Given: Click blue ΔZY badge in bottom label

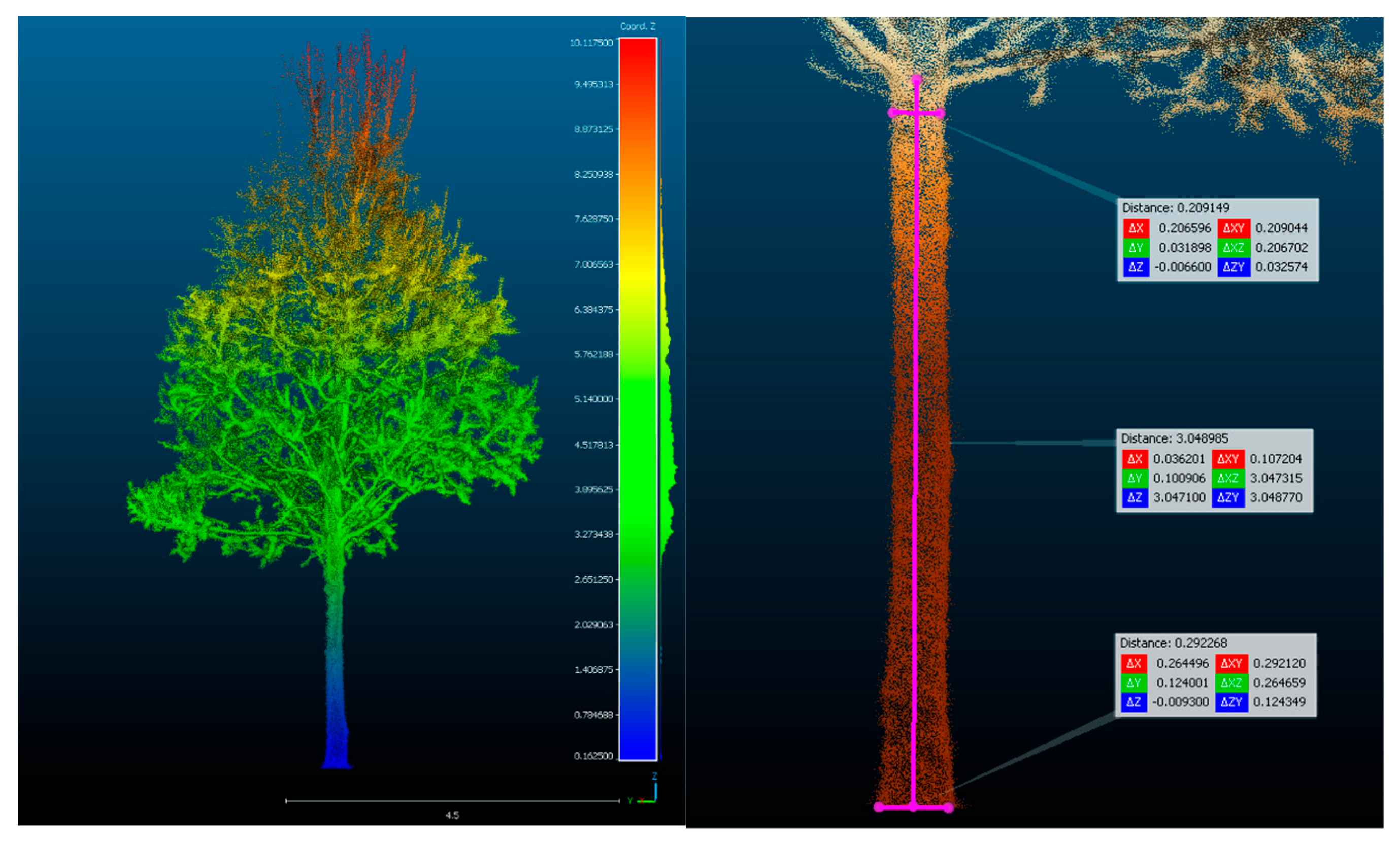Looking at the screenshot, I should coord(1231,702).
